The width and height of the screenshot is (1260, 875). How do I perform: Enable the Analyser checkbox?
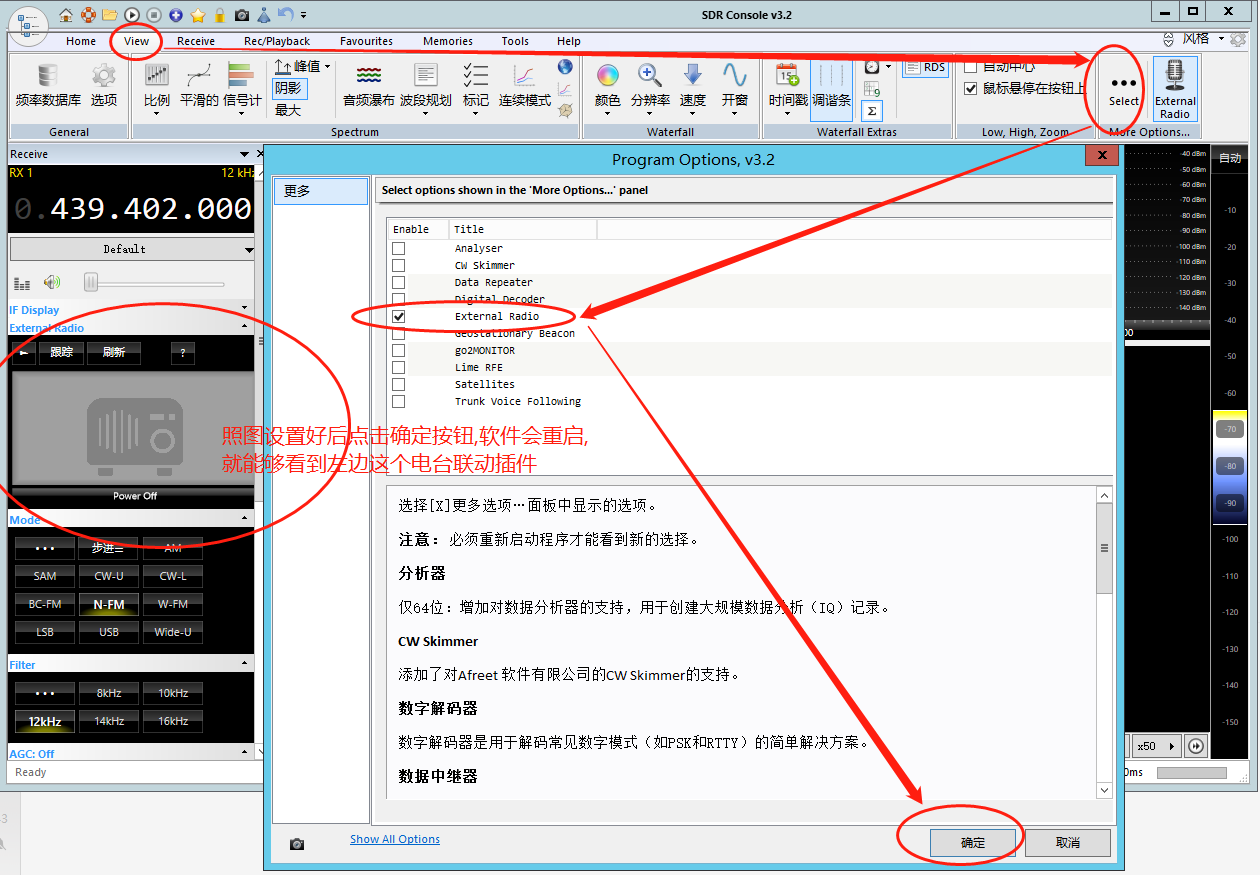[x=399, y=248]
